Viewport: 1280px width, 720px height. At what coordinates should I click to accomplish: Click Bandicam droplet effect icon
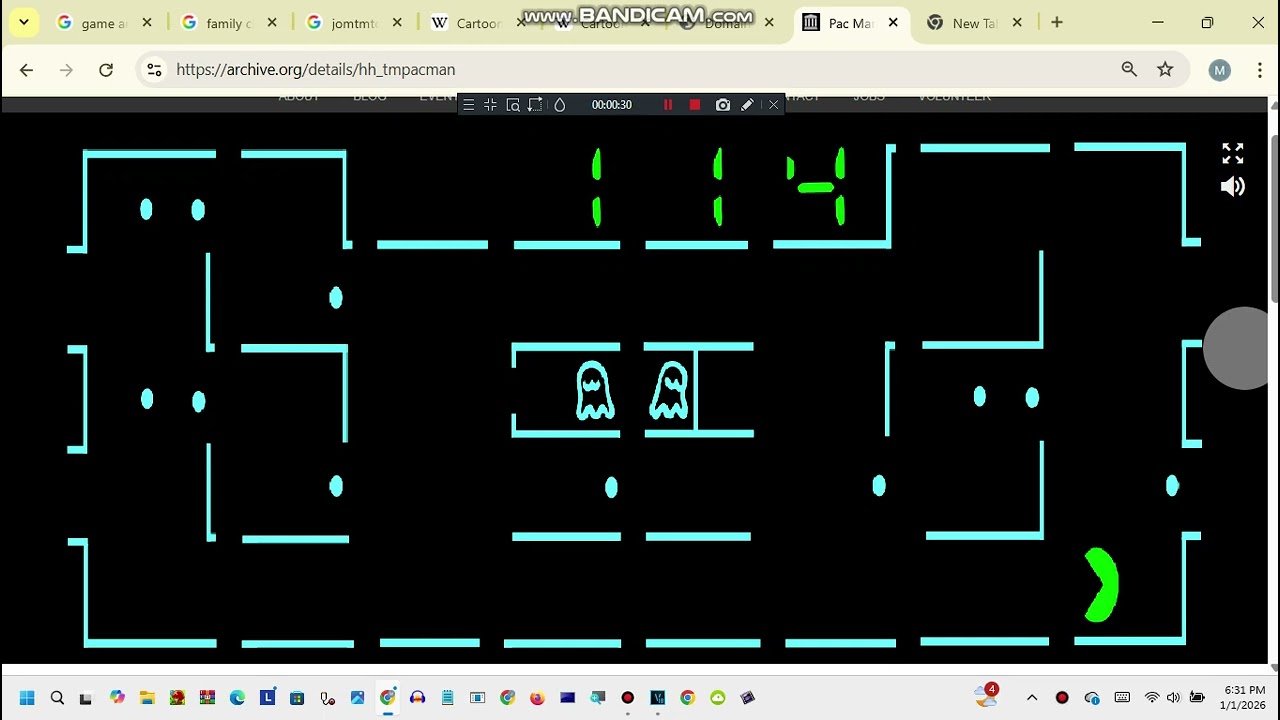(559, 105)
